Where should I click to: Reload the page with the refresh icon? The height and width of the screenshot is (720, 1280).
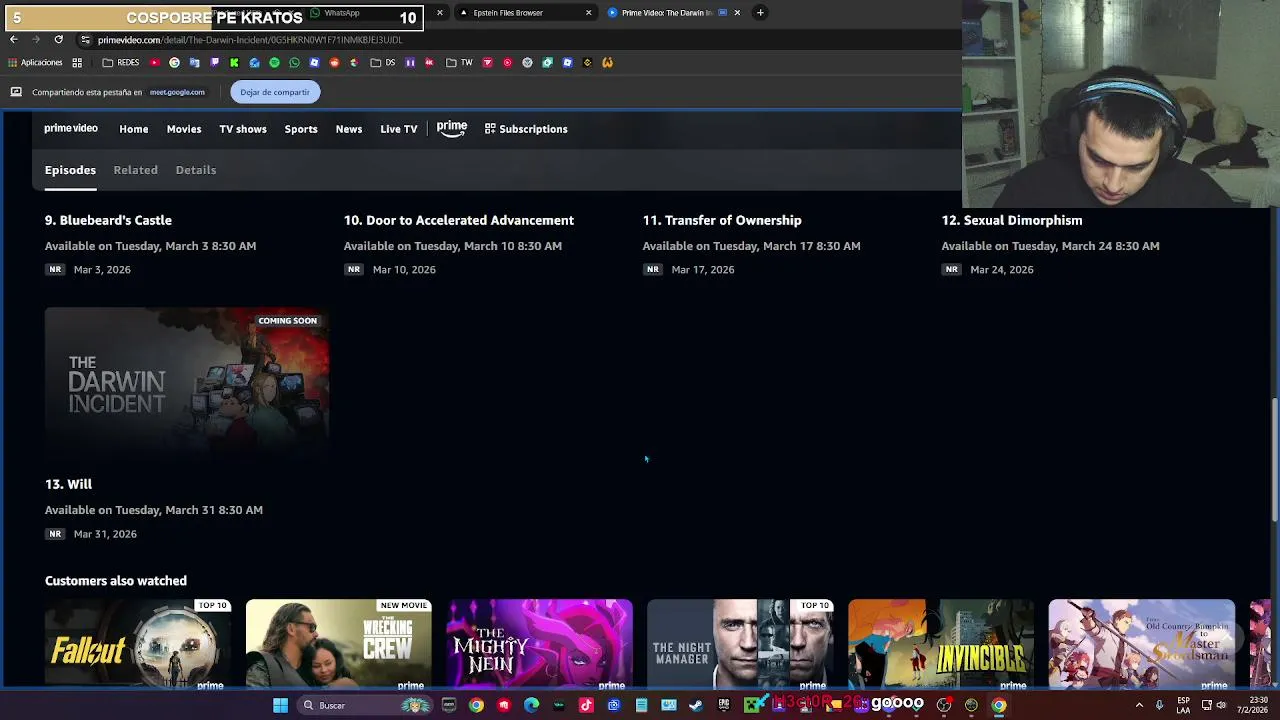(x=59, y=40)
